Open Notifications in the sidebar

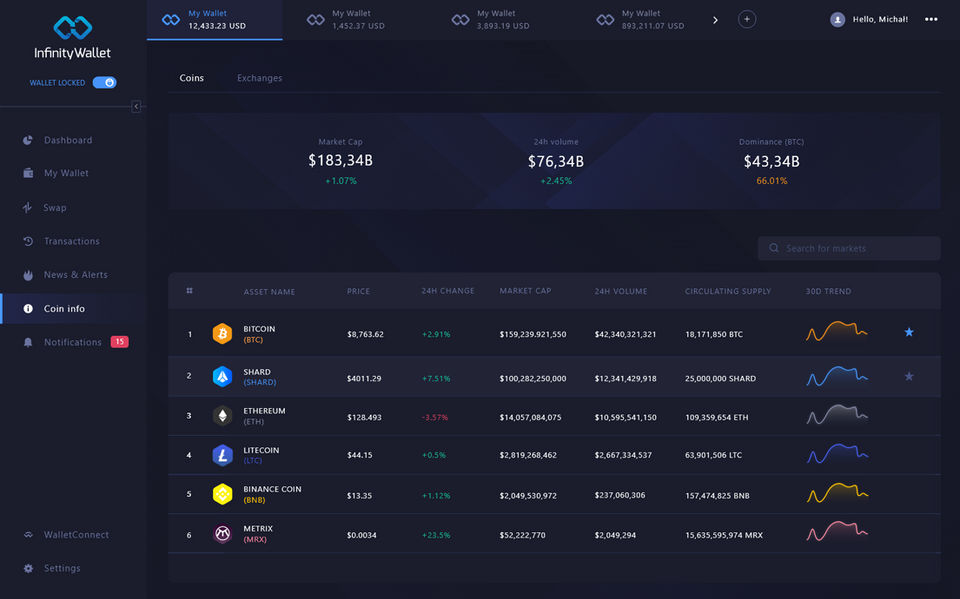point(72,342)
